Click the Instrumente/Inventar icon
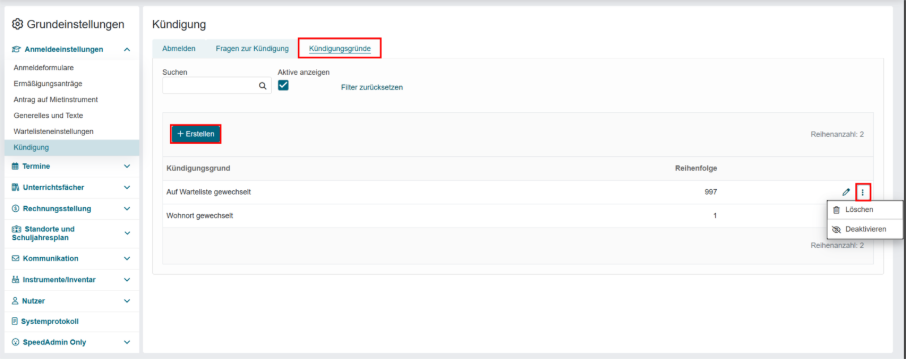Image resolution: width=906 pixels, height=360 pixels. click(x=16, y=280)
